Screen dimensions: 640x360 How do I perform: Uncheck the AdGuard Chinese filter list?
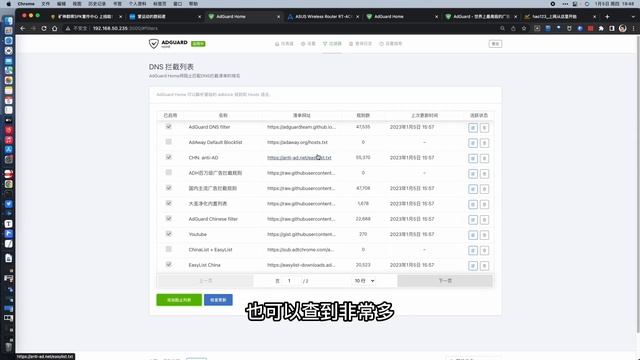point(169,218)
